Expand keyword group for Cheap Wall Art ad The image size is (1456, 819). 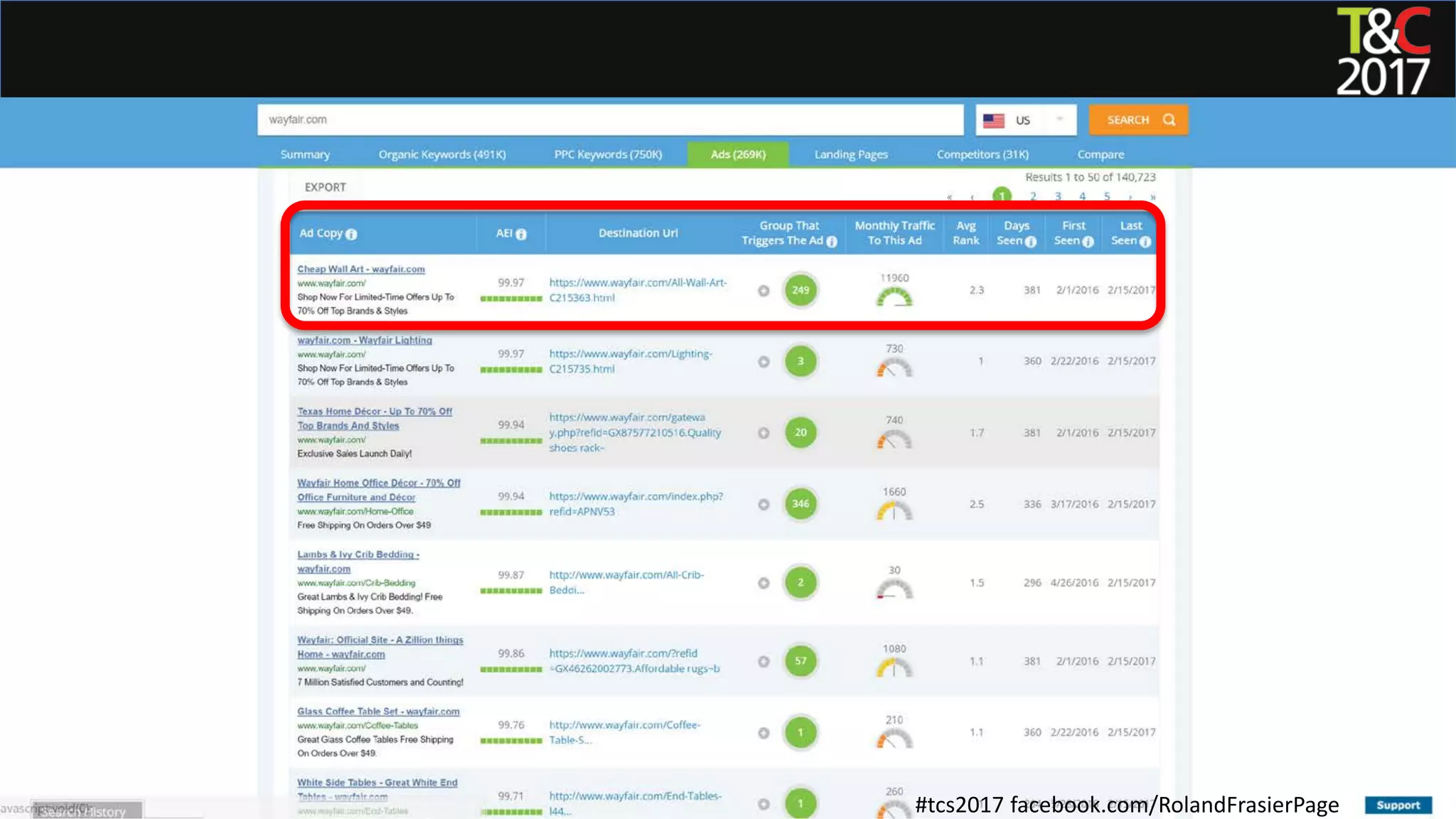(764, 290)
